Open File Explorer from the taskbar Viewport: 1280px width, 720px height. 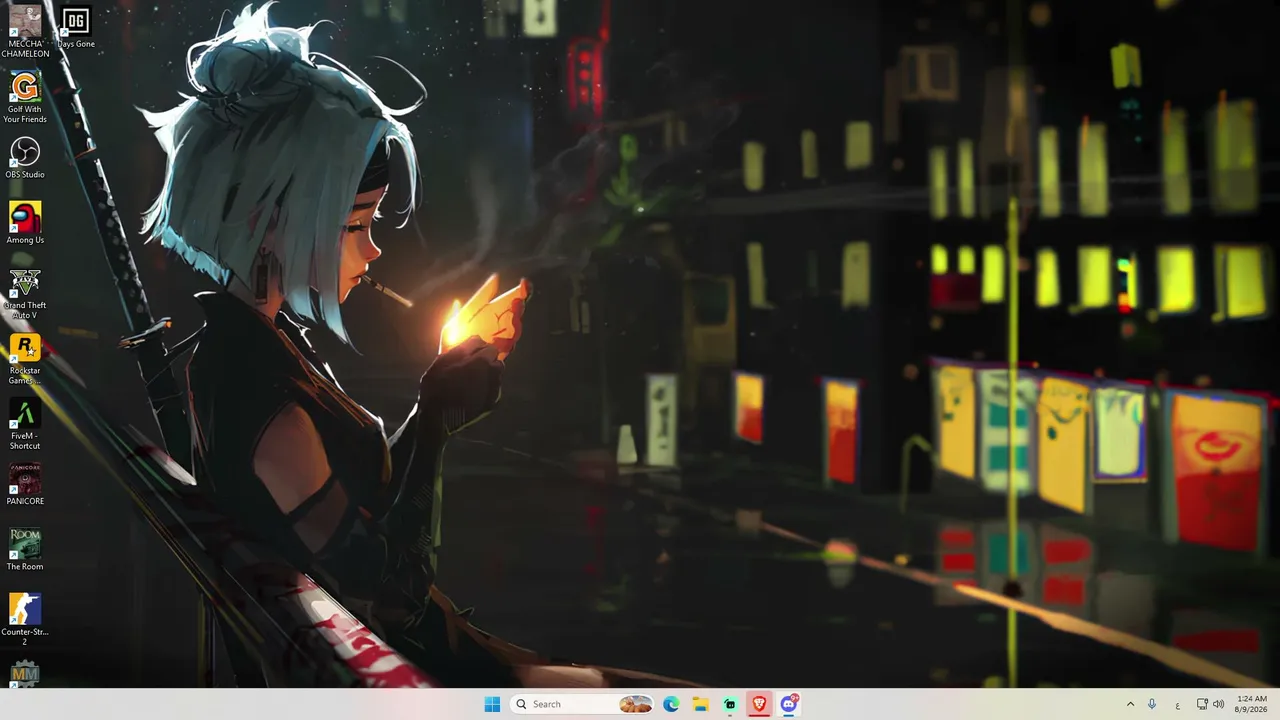pos(700,704)
